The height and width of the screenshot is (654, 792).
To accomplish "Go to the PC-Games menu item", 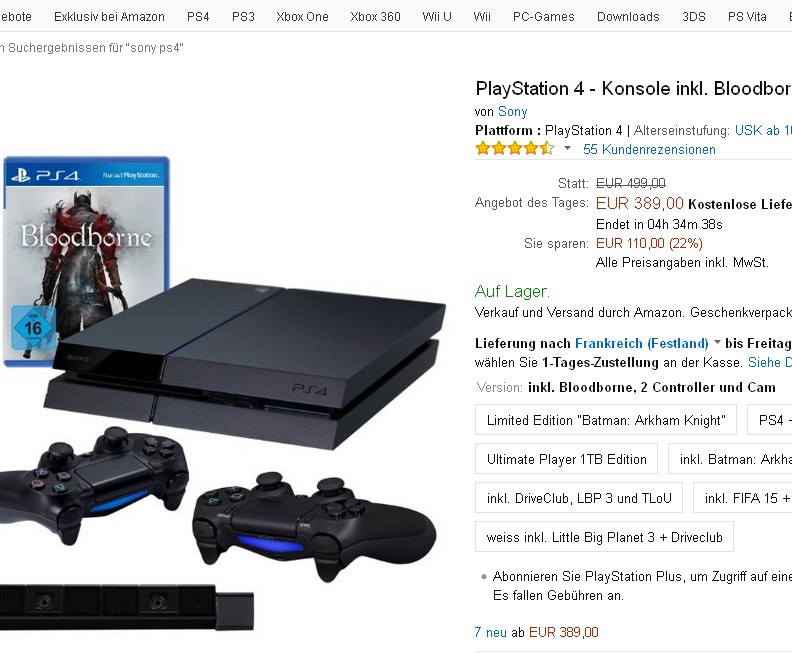I will click(543, 17).
